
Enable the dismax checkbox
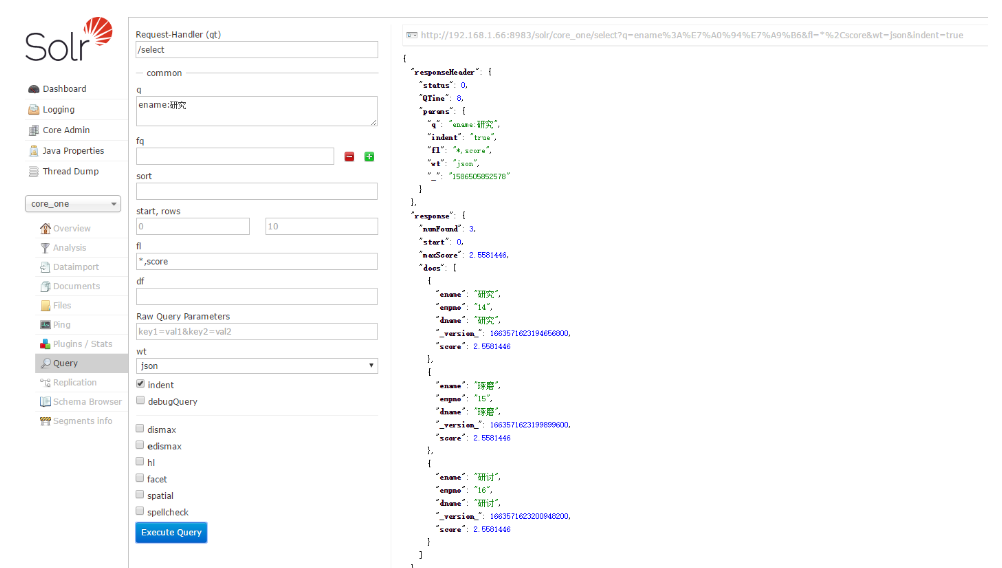pyautogui.click(x=140, y=429)
